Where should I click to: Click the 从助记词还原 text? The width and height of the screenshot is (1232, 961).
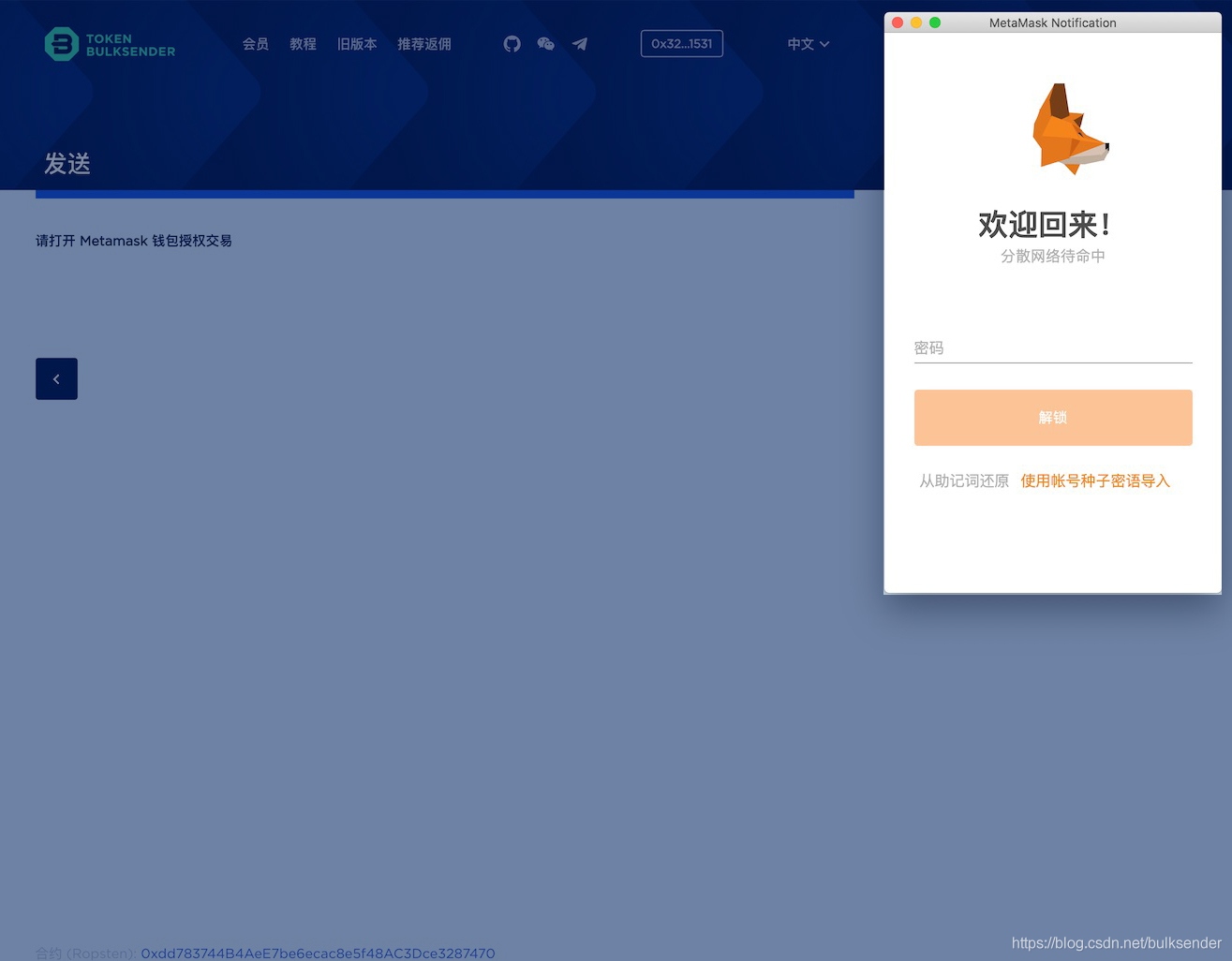[964, 480]
